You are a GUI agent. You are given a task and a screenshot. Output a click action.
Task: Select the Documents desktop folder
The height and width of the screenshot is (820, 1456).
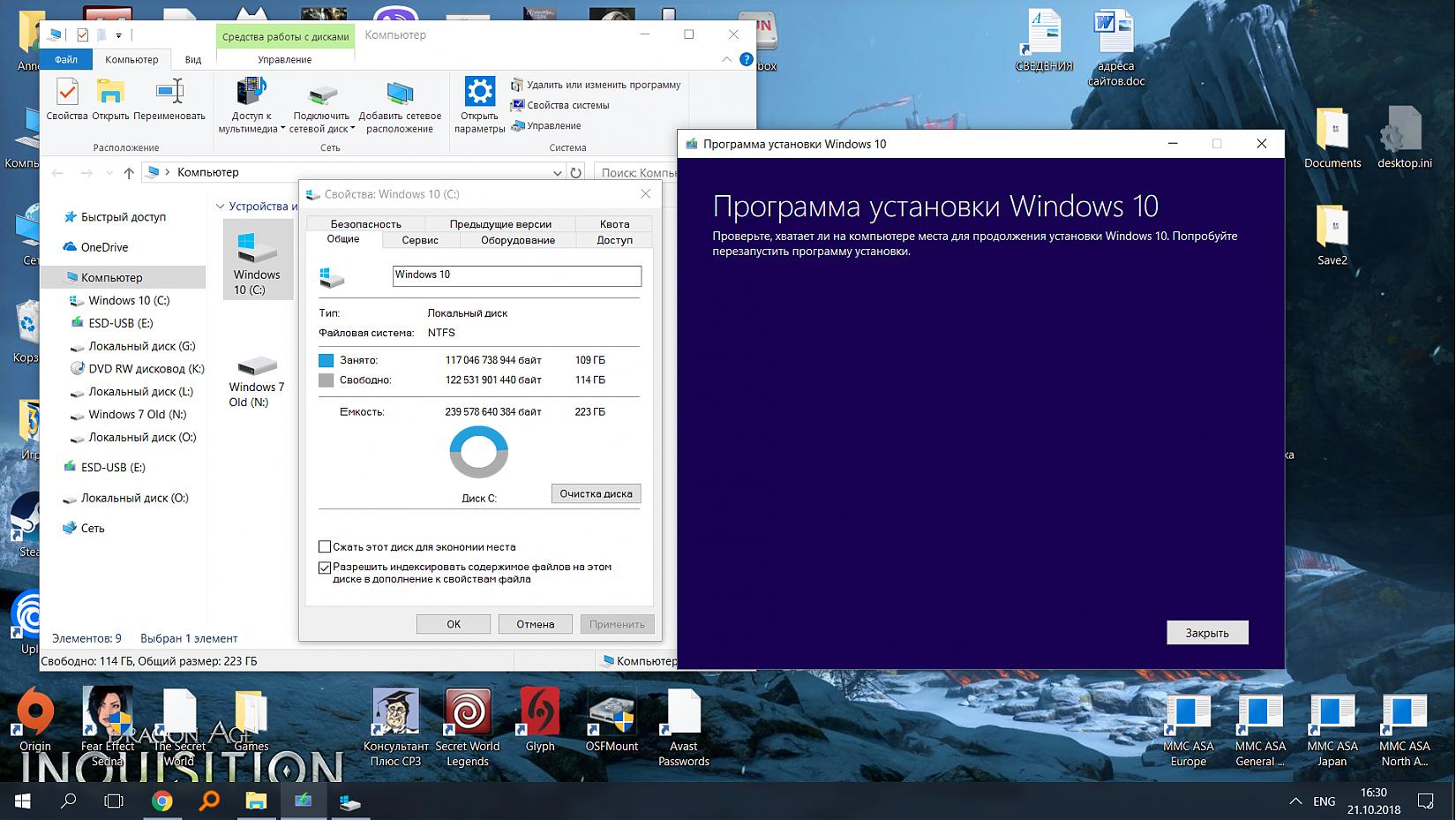[1332, 138]
